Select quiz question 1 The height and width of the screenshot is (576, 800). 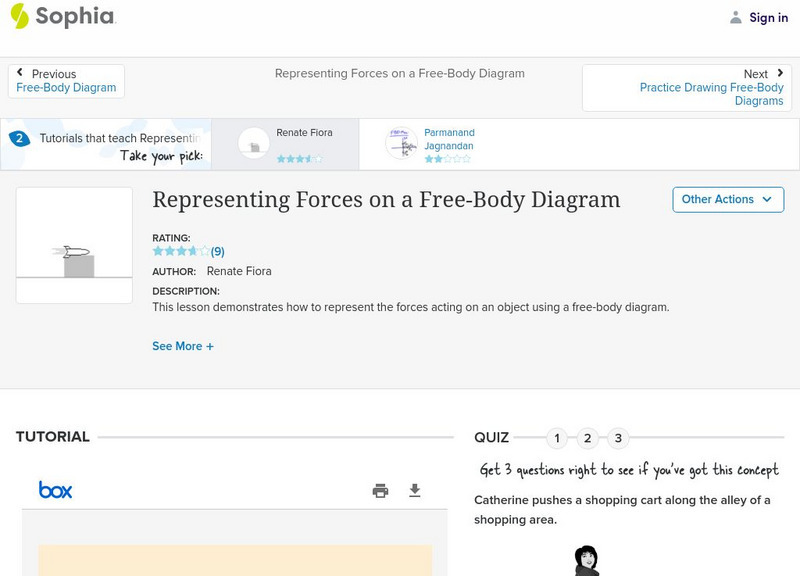(x=557, y=438)
